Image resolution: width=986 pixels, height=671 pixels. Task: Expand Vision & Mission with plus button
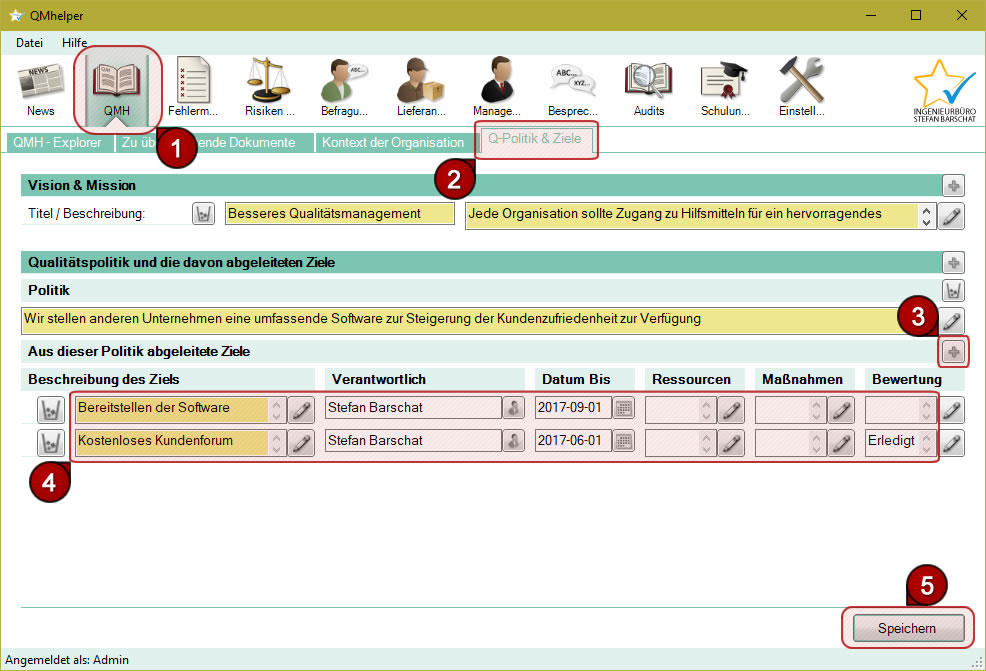(953, 186)
